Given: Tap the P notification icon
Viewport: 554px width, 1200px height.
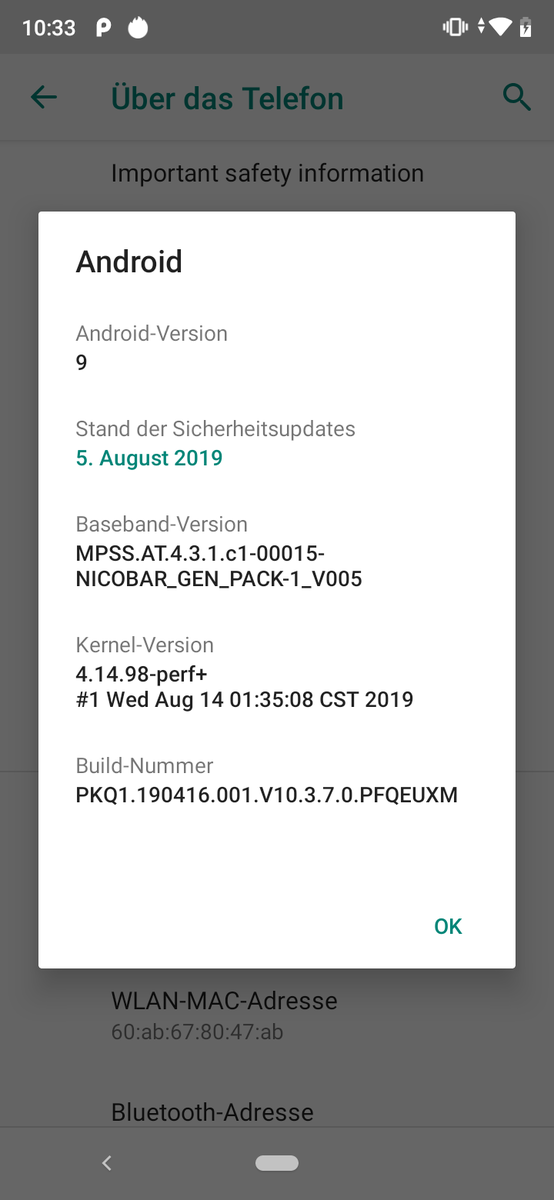Looking at the screenshot, I should [104, 28].
